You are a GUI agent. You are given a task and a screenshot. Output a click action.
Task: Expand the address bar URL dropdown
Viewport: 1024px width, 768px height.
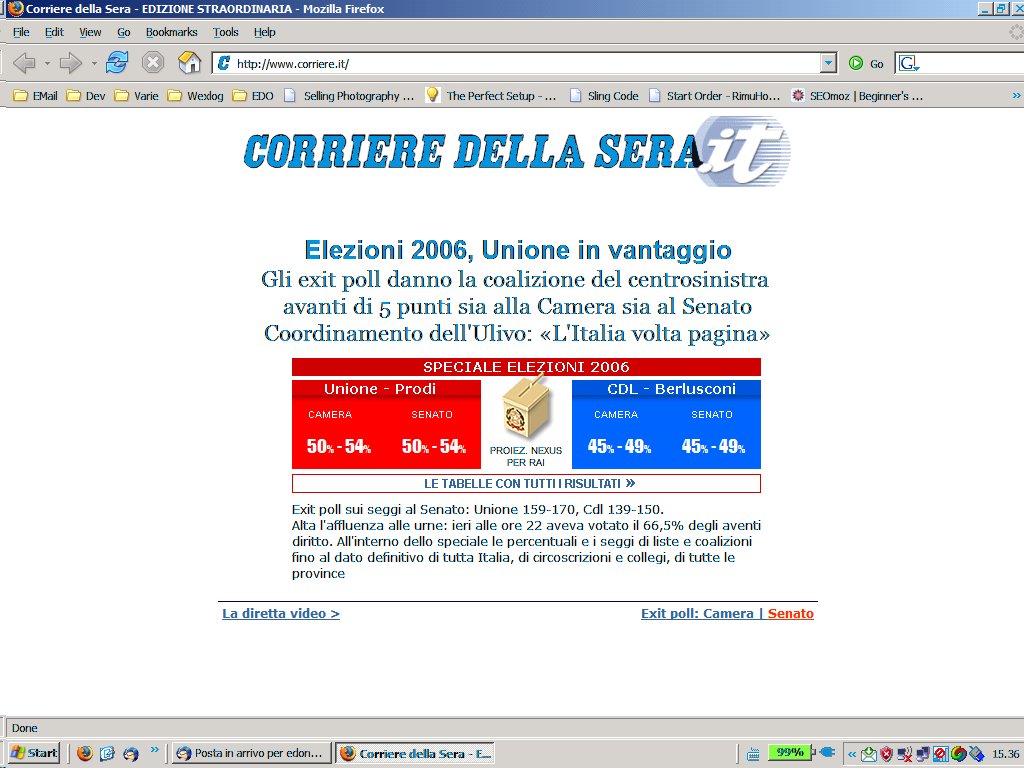pos(828,63)
